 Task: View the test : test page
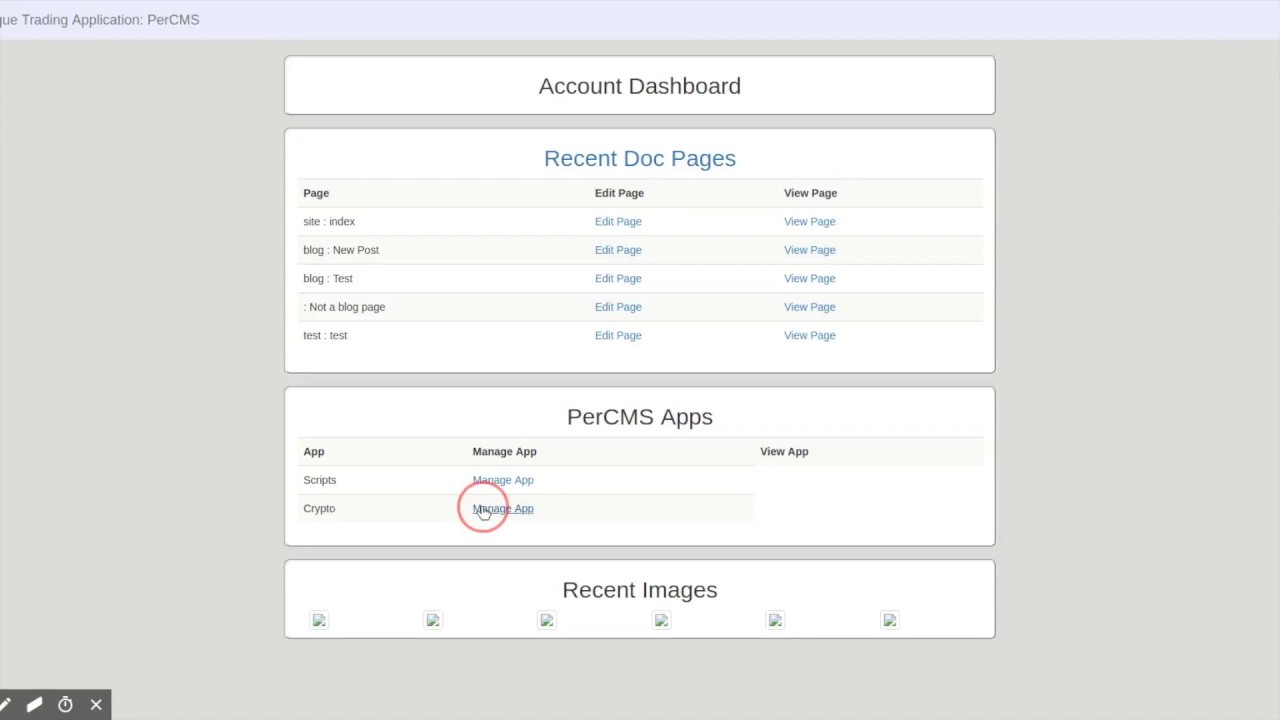(810, 335)
